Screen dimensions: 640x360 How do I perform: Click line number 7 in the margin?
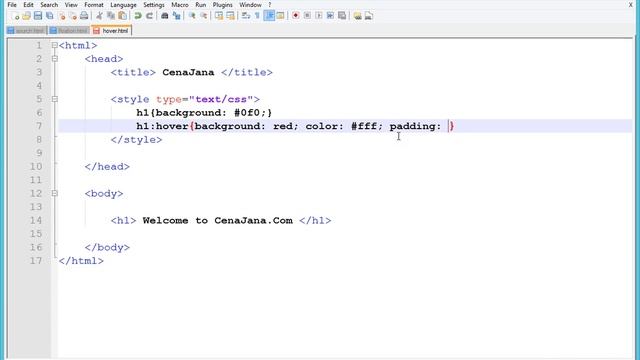[39, 126]
